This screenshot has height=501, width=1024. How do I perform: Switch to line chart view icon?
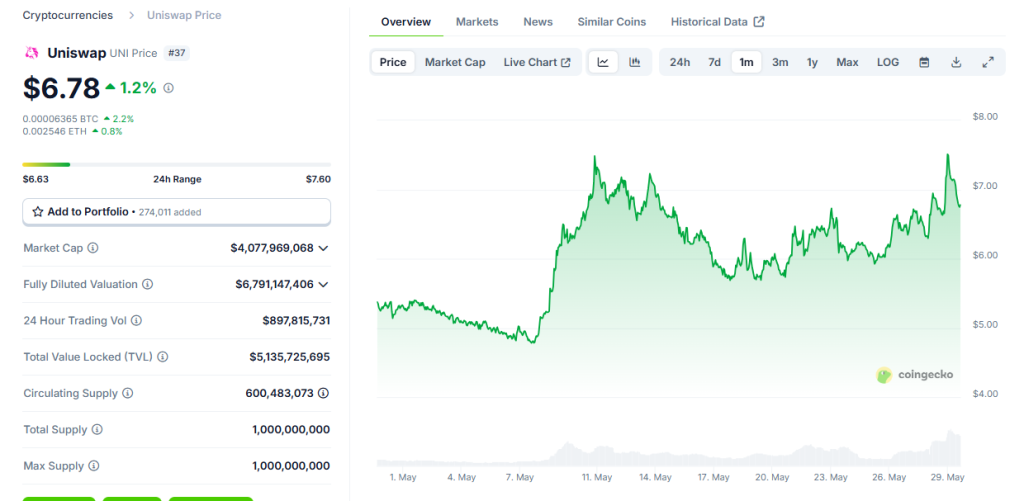603,62
